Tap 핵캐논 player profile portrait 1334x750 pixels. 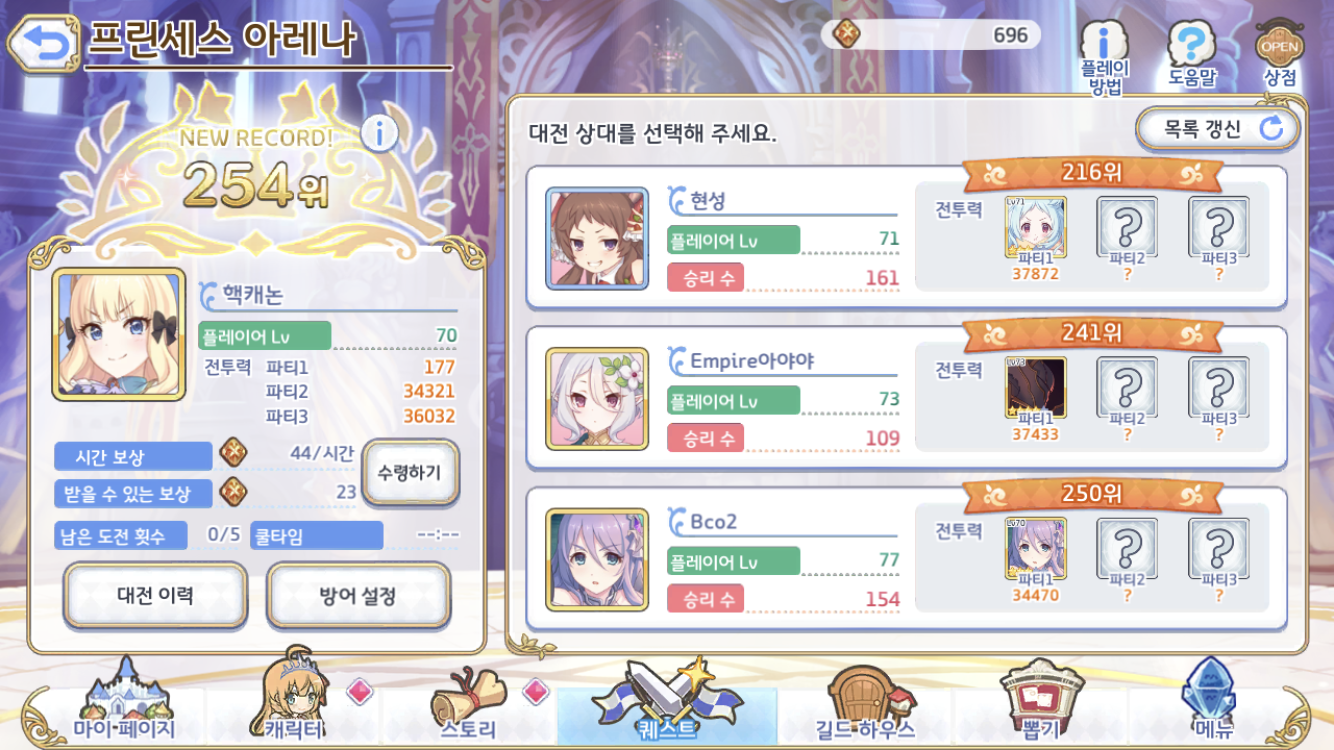pyautogui.click(x=119, y=335)
